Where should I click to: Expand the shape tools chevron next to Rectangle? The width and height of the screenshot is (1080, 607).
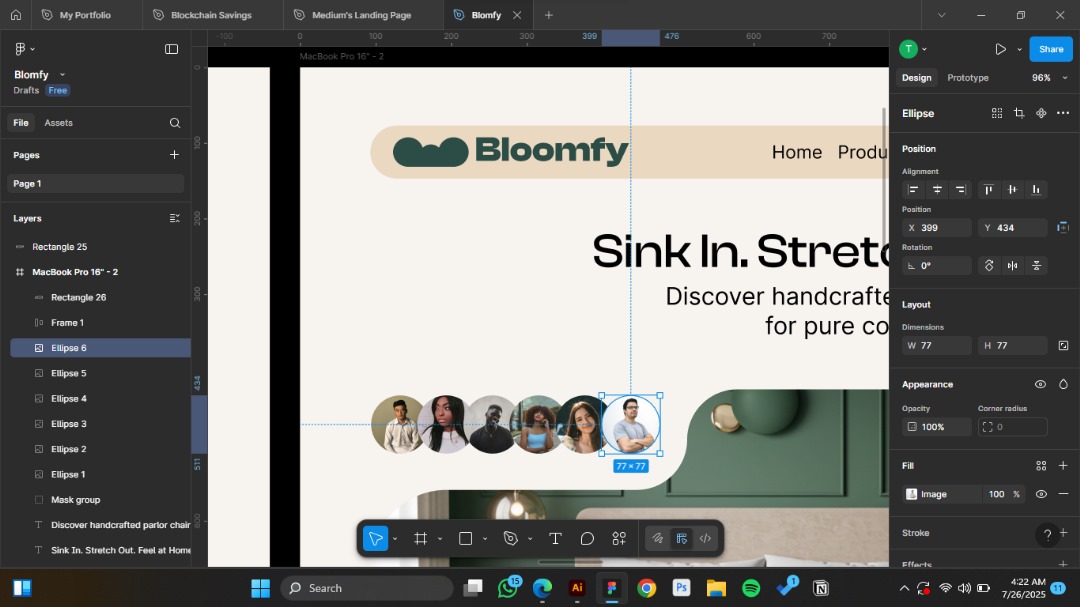(x=485, y=539)
